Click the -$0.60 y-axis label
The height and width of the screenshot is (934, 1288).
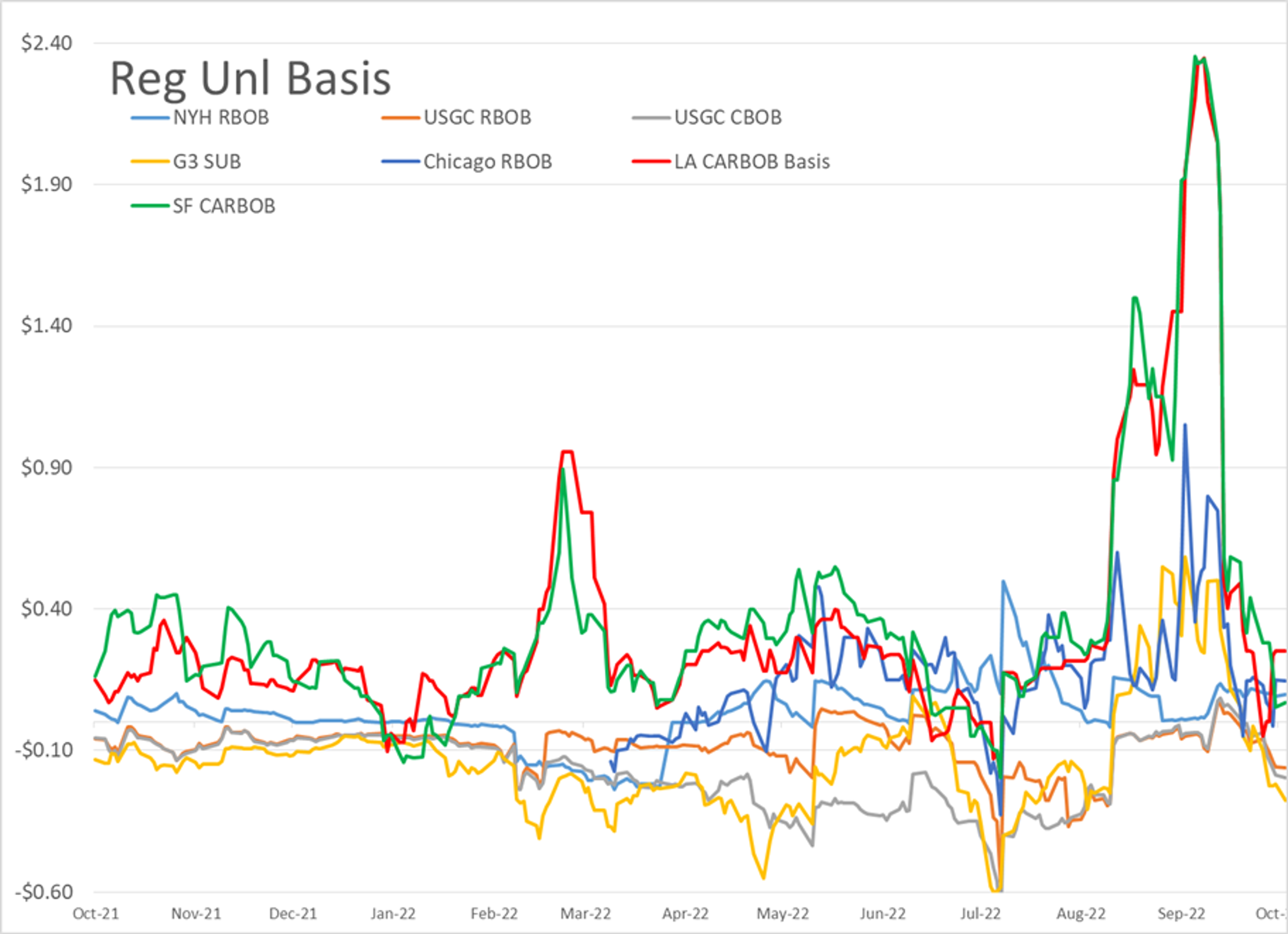point(44,891)
